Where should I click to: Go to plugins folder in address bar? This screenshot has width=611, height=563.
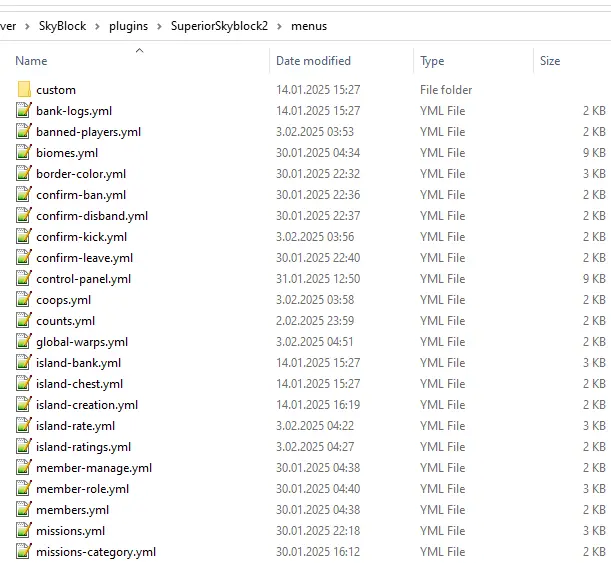(129, 26)
